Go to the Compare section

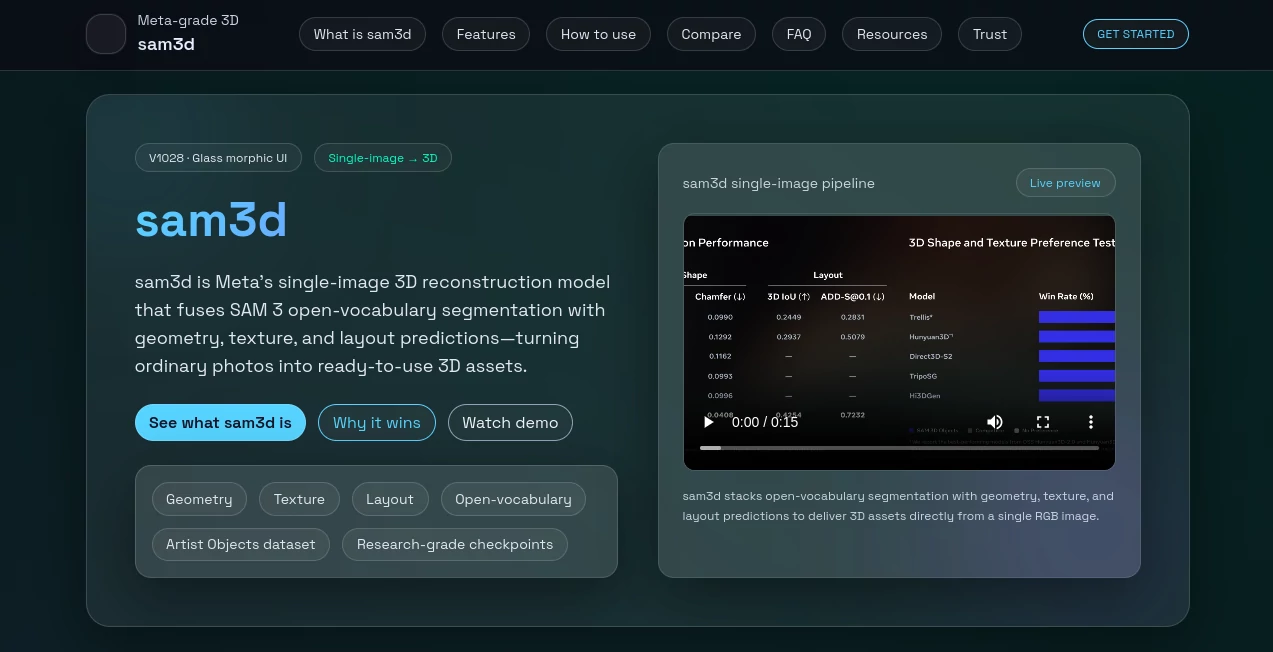(x=711, y=34)
